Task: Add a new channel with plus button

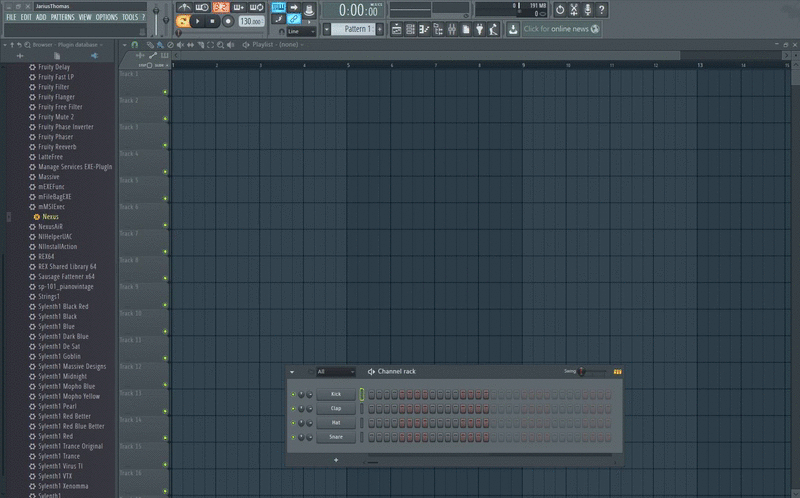Action: (336, 460)
